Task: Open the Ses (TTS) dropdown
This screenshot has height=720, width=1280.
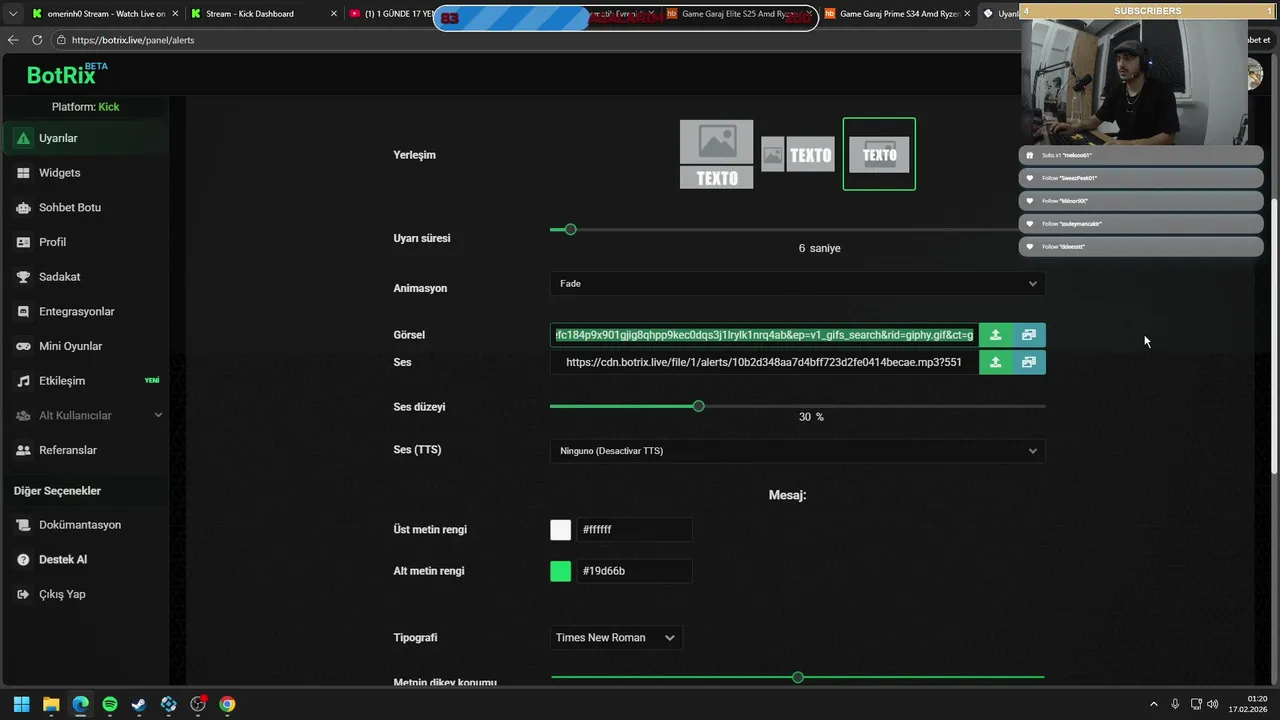Action: click(x=797, y=451)
